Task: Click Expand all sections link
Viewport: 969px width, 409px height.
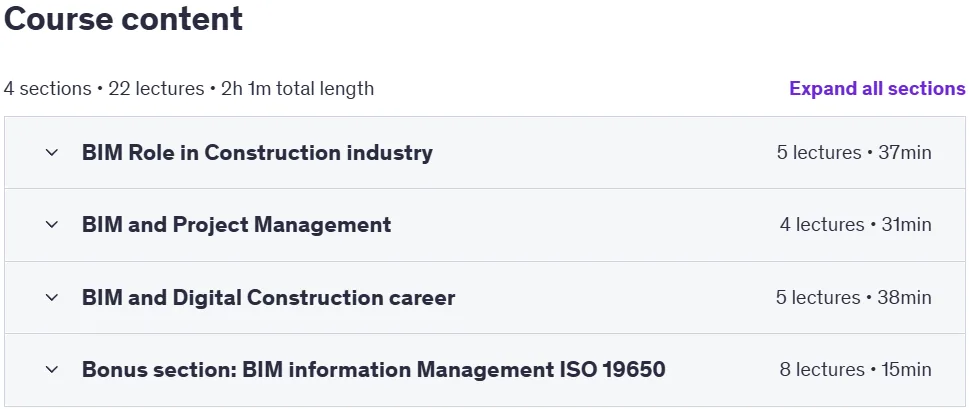Action: point(877,88)
